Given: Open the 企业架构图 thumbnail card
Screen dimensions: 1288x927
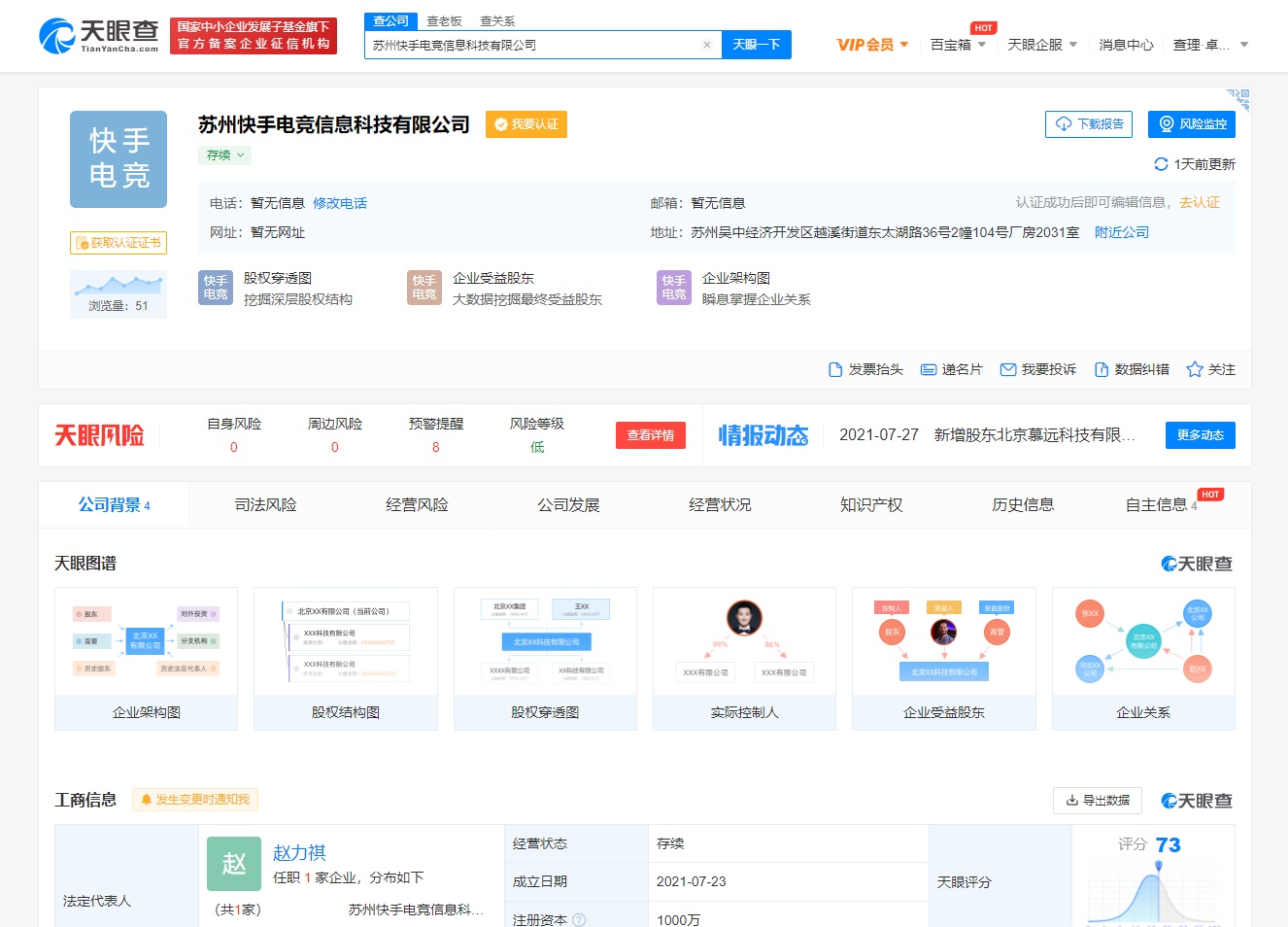Looking at the screenshot, I should pyautogui.click(x=147, y=659).
